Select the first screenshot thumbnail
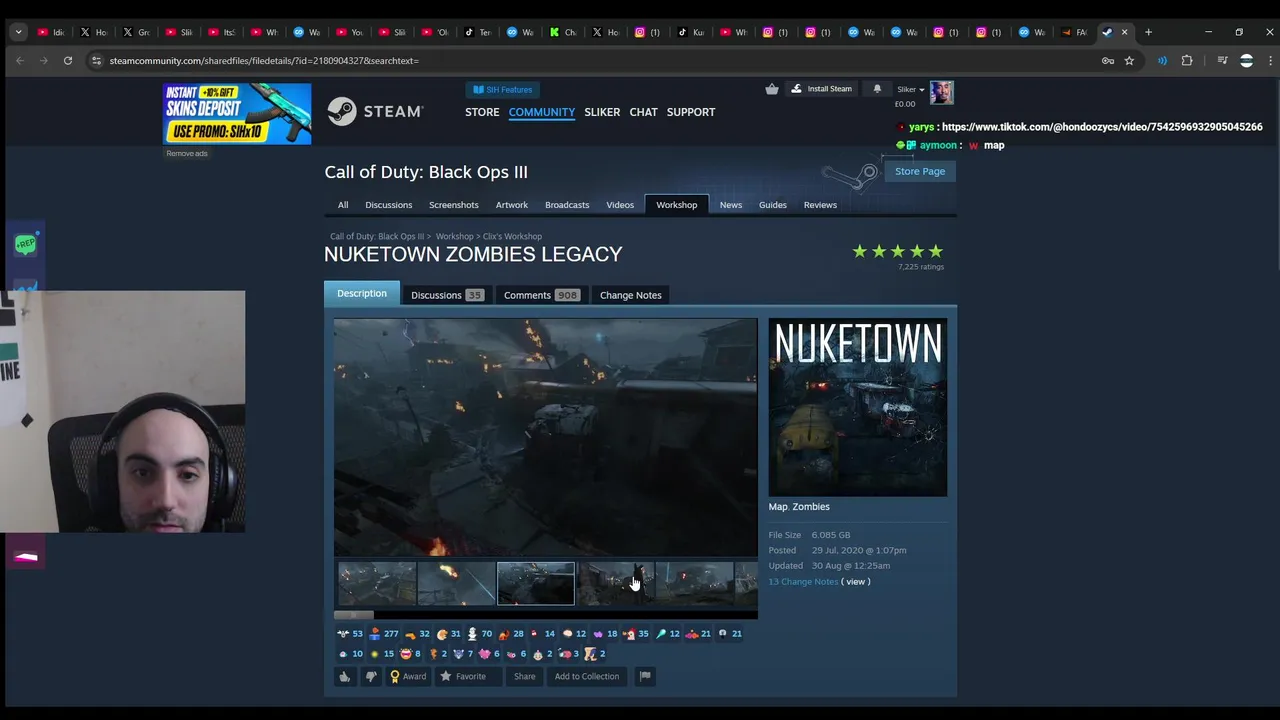Viewport: 1280px width, 720px height. (x=377, y=584)
